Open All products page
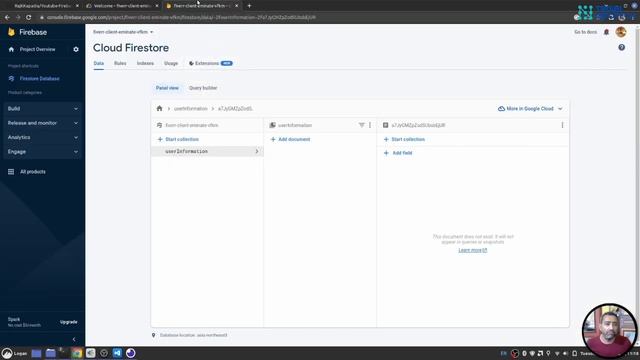This screenshot has width=640, height=360. pyautogui.click(x=33, y=172)
